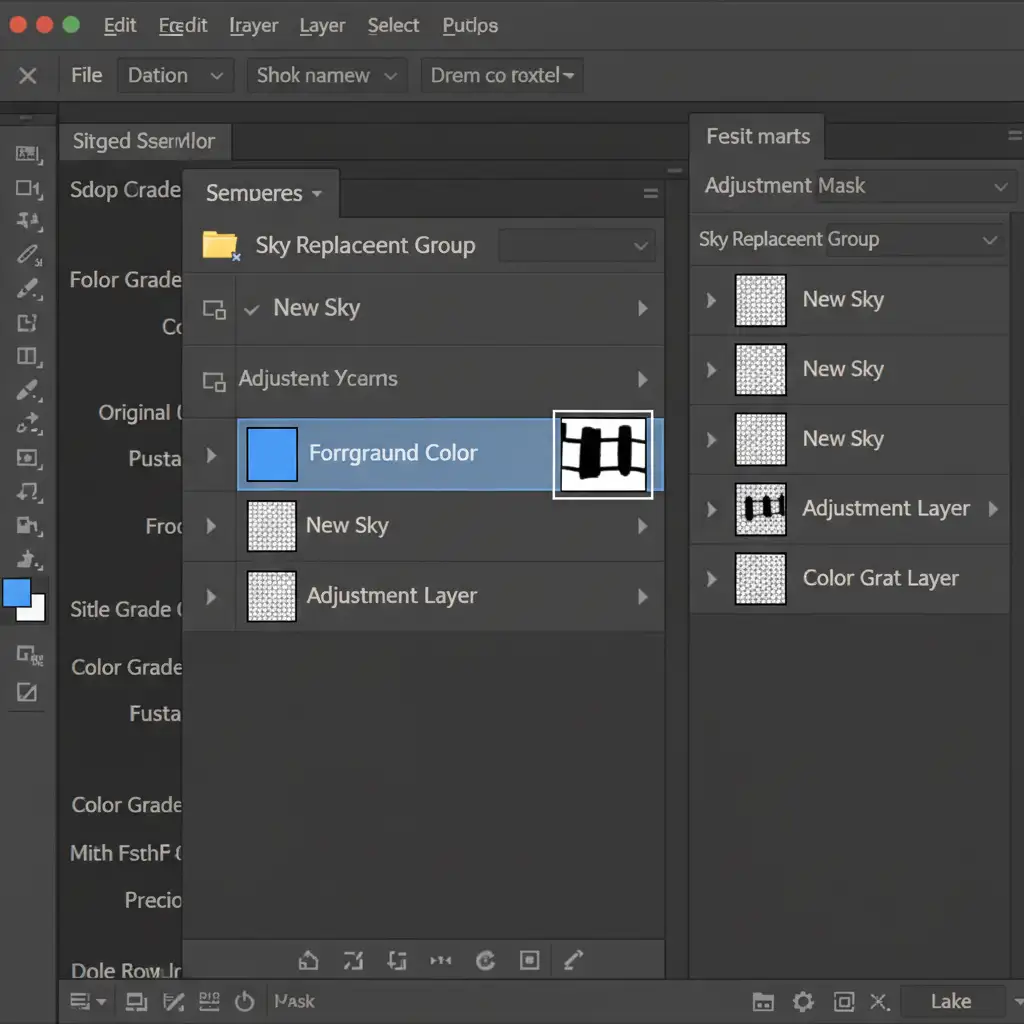Image resolution: width=1024 pixels, height=1024 pixels.
Task: Click the square mask icon in layers footer
Action: [530, 961]
